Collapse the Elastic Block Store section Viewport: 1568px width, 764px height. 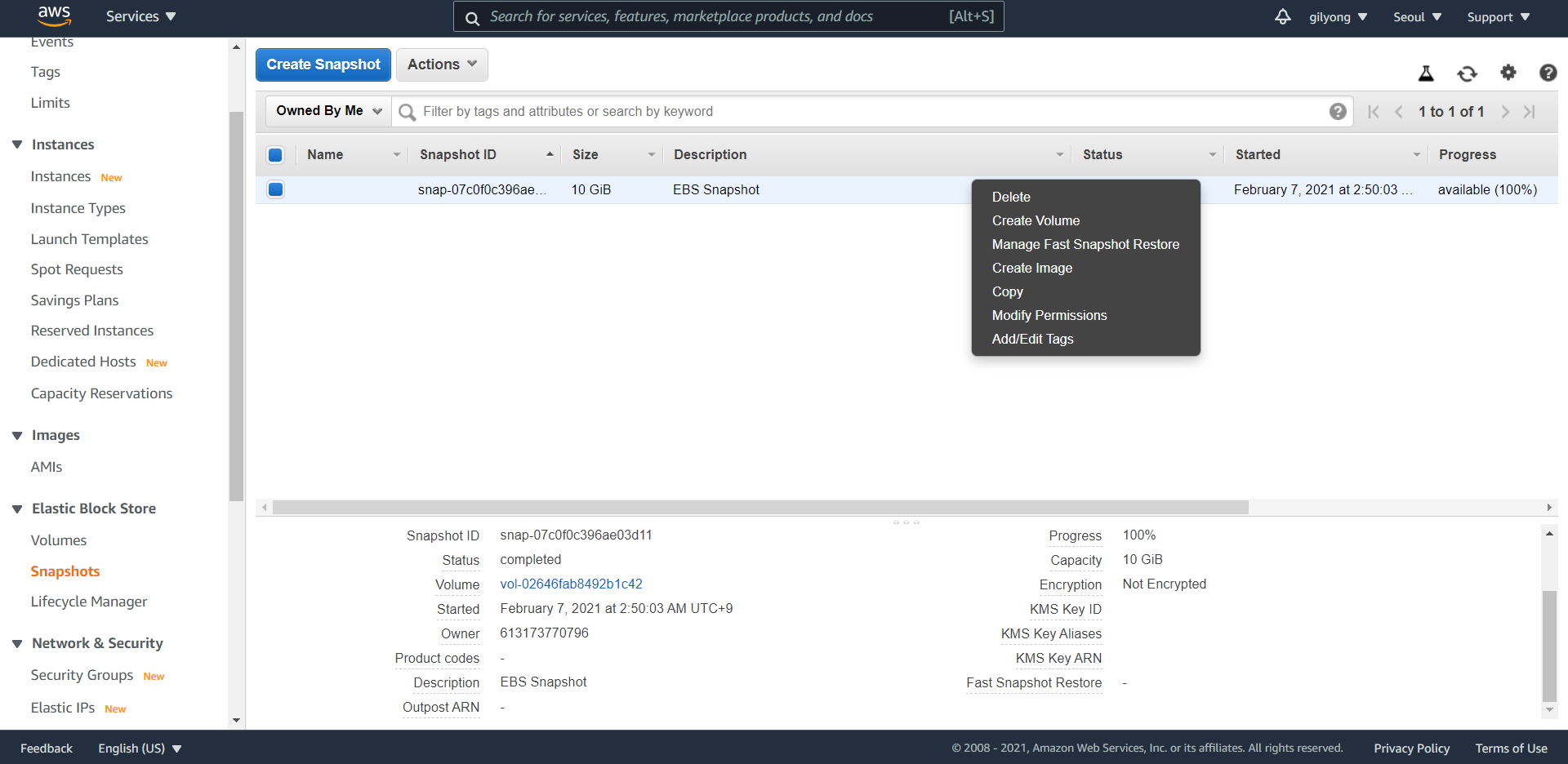click(17, 509)
